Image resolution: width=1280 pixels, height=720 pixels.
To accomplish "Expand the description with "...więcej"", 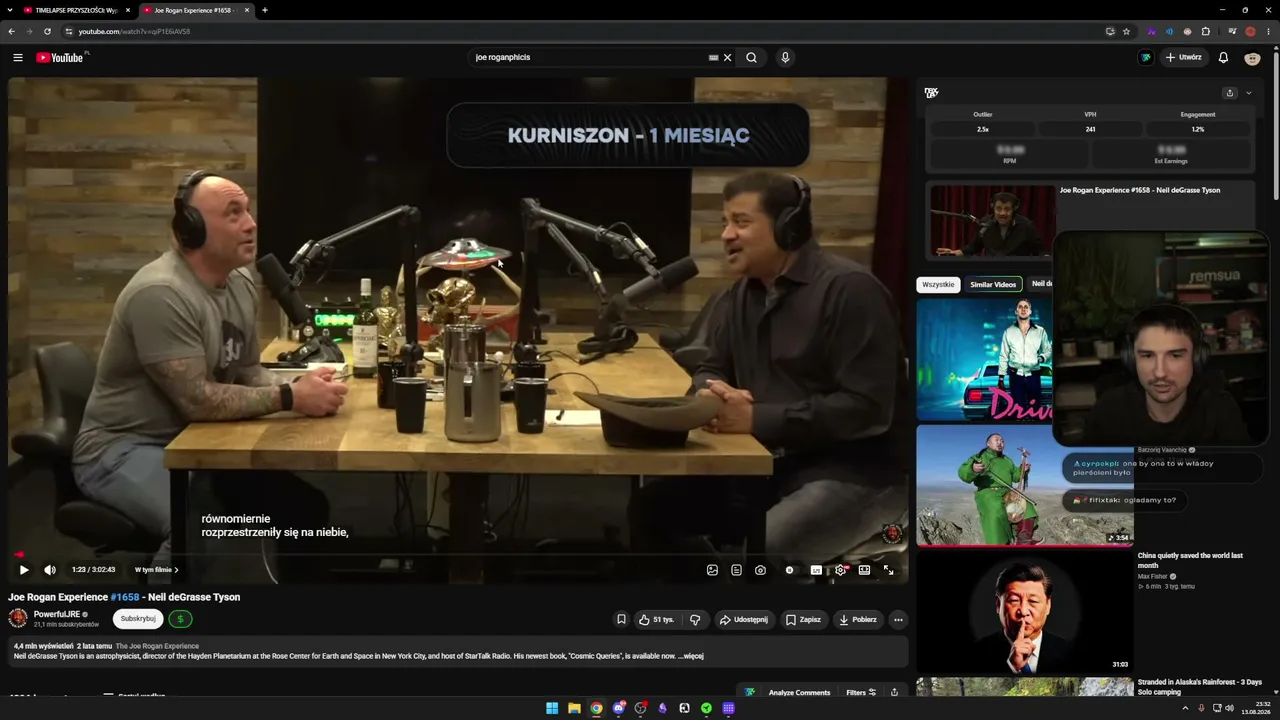I will (x=691, y=656).
